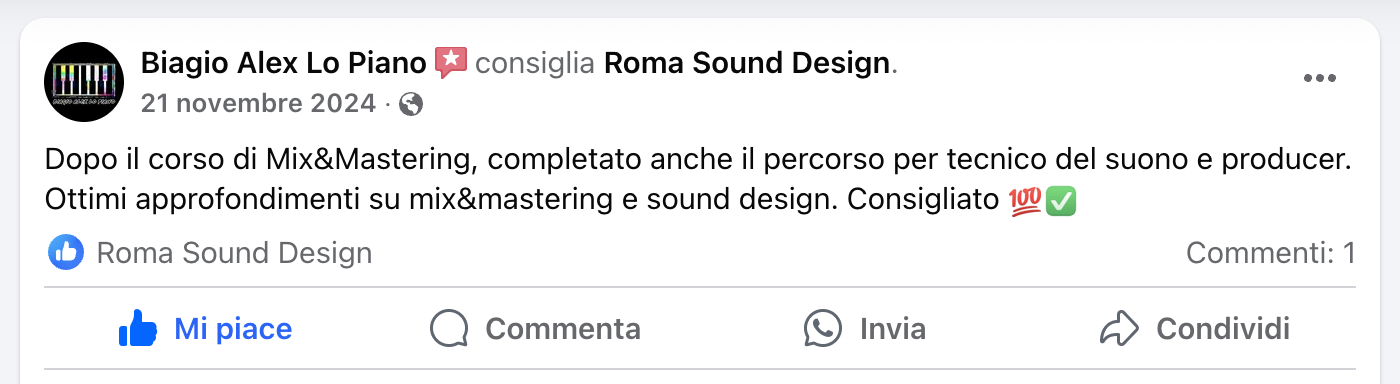Toggle like with Mi piace label
This screenshot has width=1400, height=384.
233,328
